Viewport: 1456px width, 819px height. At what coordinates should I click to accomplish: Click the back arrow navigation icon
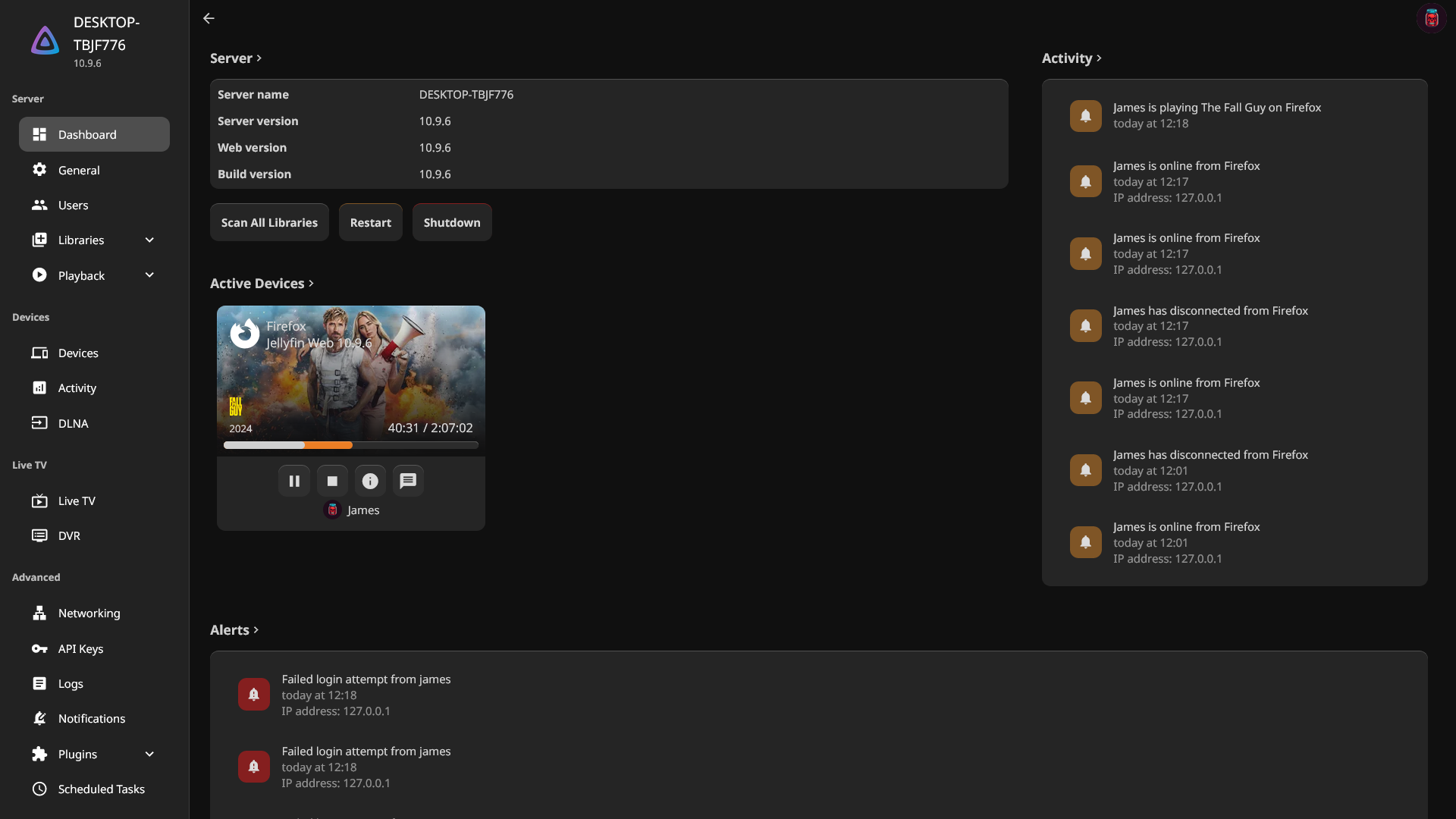tap(208, 18)
